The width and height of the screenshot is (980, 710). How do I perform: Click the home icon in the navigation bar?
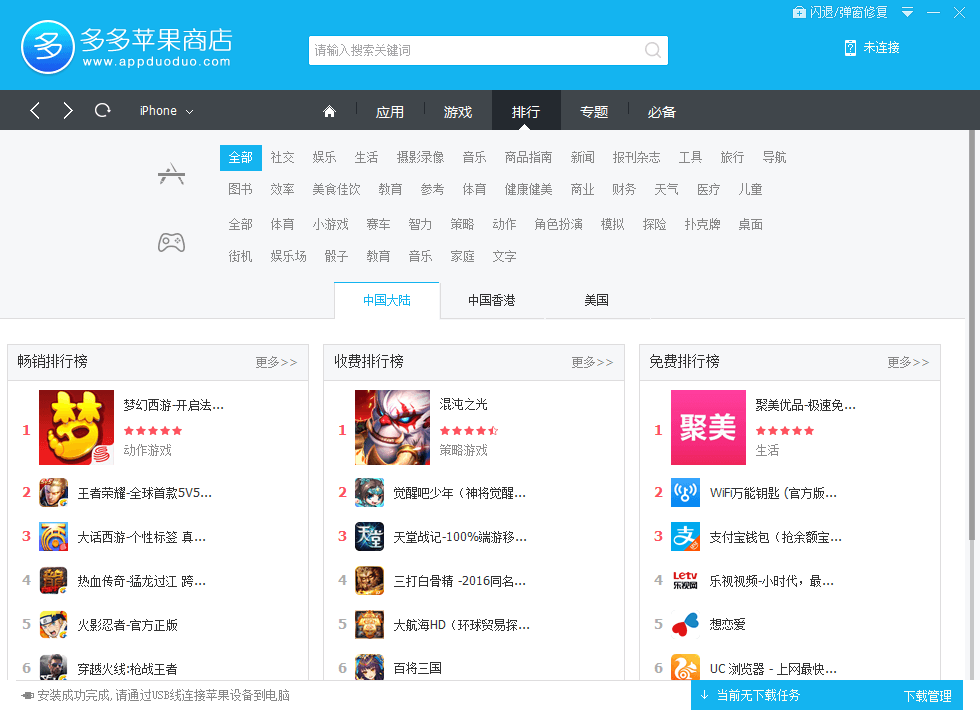329,111
